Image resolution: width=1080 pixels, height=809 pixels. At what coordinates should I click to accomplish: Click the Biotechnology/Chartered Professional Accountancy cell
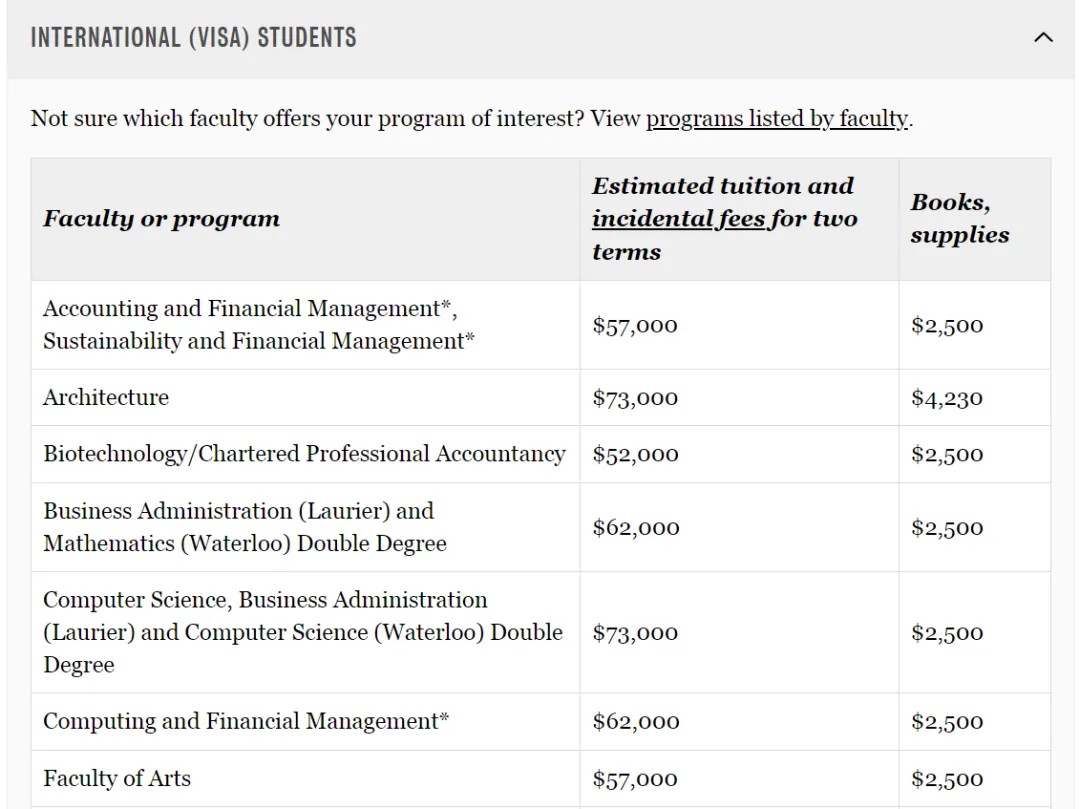(x=305, y=454)
